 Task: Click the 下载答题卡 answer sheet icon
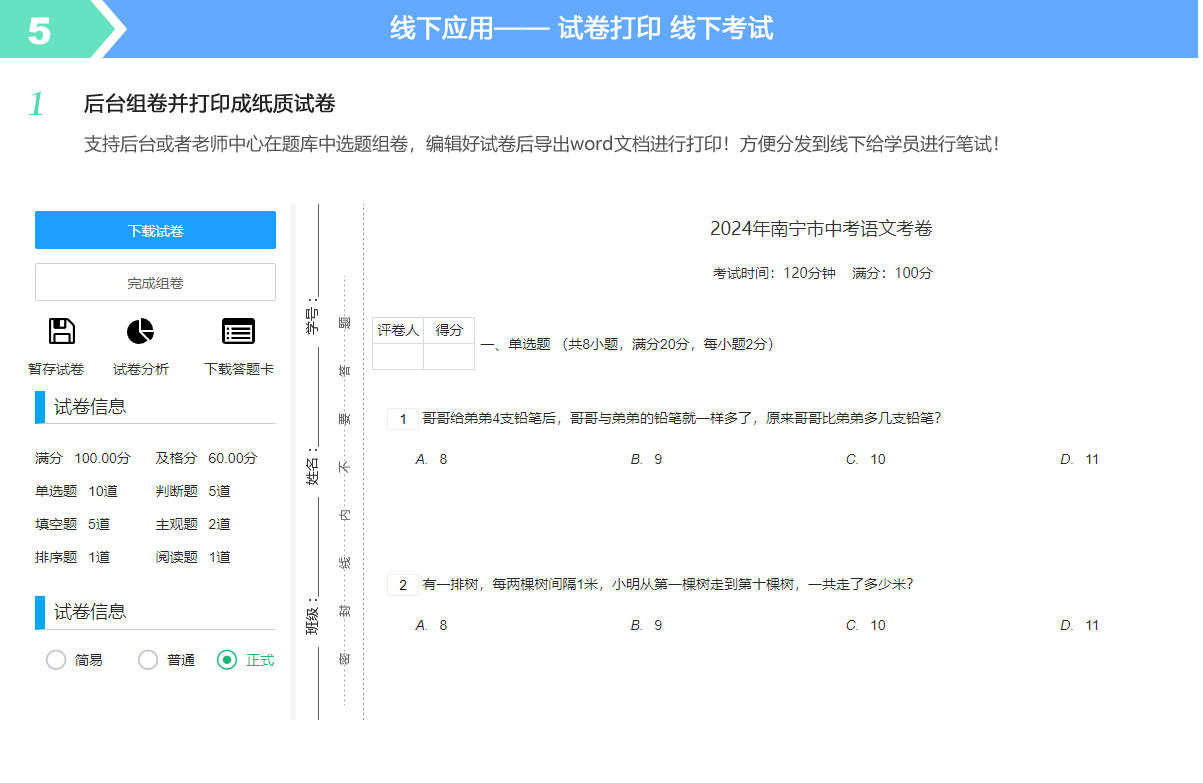click(238, 331)
